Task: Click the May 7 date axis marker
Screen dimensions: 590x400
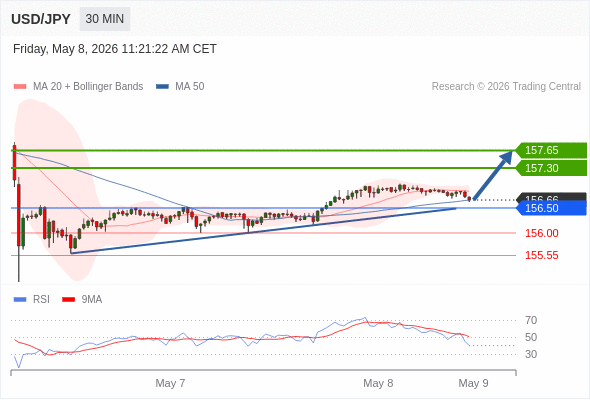Action: [170, 383]
